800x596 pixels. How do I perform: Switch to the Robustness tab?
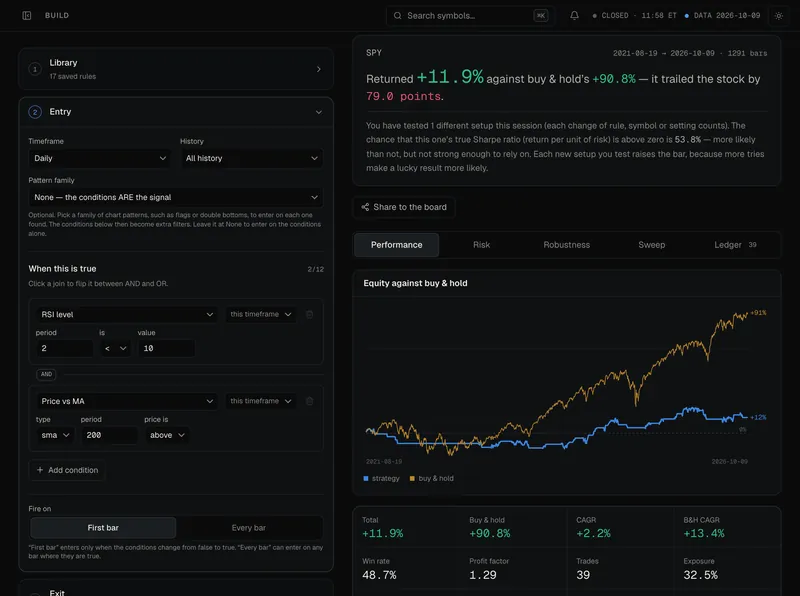coord(566,245)
